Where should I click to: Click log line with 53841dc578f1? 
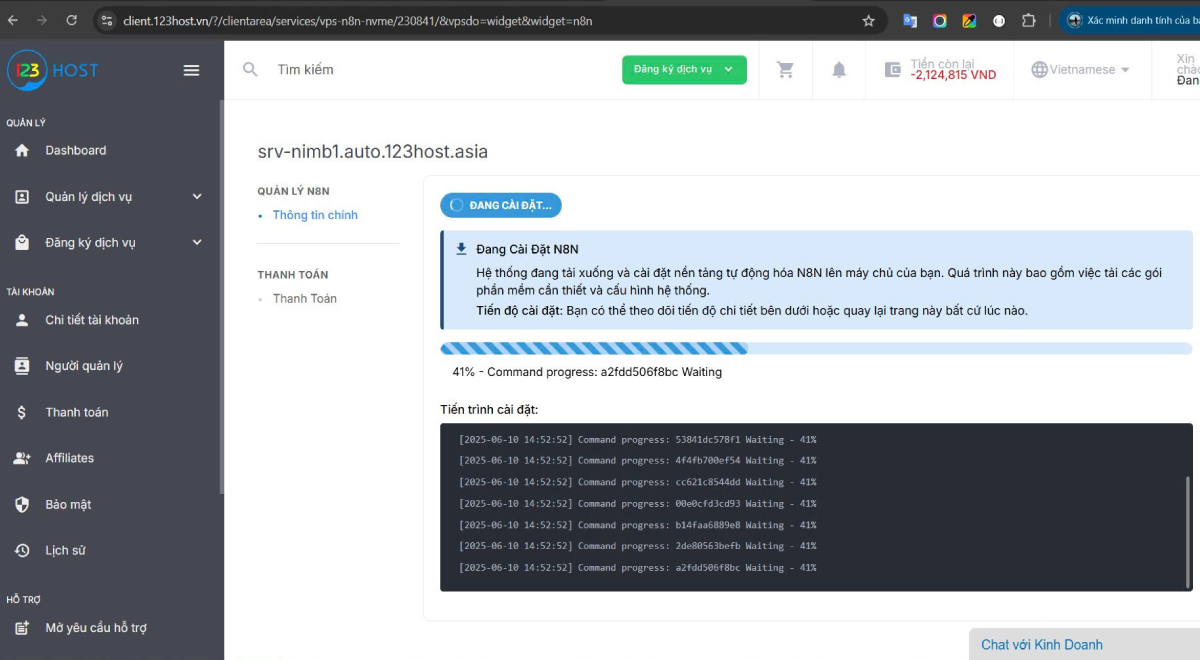(637, 440)
